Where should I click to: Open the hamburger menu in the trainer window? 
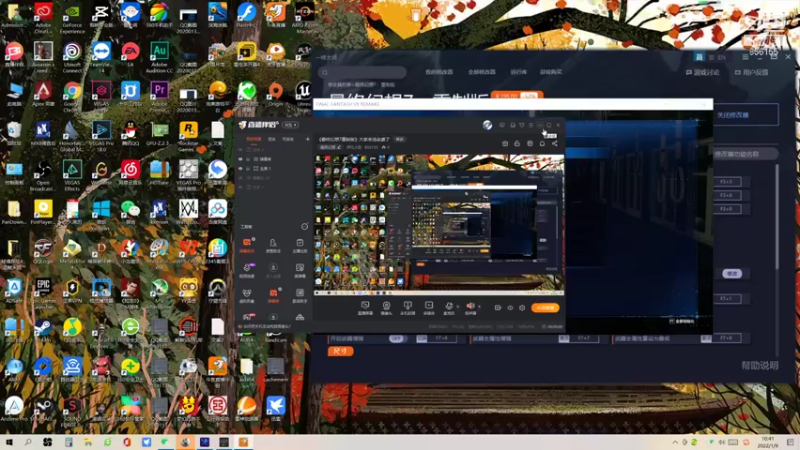pyautogui.click(x=745, y=57)
